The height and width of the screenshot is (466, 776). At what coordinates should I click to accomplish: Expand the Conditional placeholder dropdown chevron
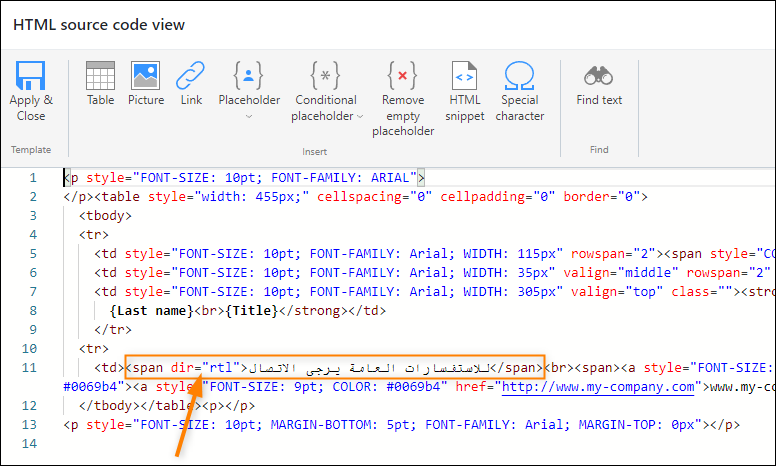point(360,116)
